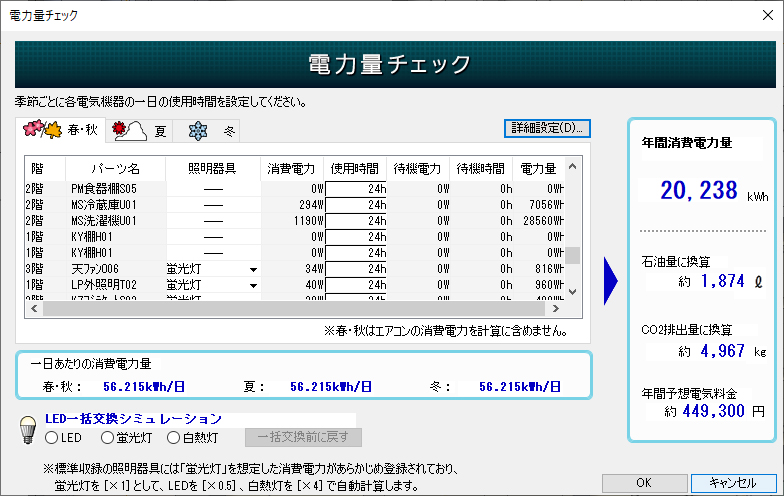Click the 待機時間 column header
The width and height of the screenshot is (784, 496).
[481, 168]
